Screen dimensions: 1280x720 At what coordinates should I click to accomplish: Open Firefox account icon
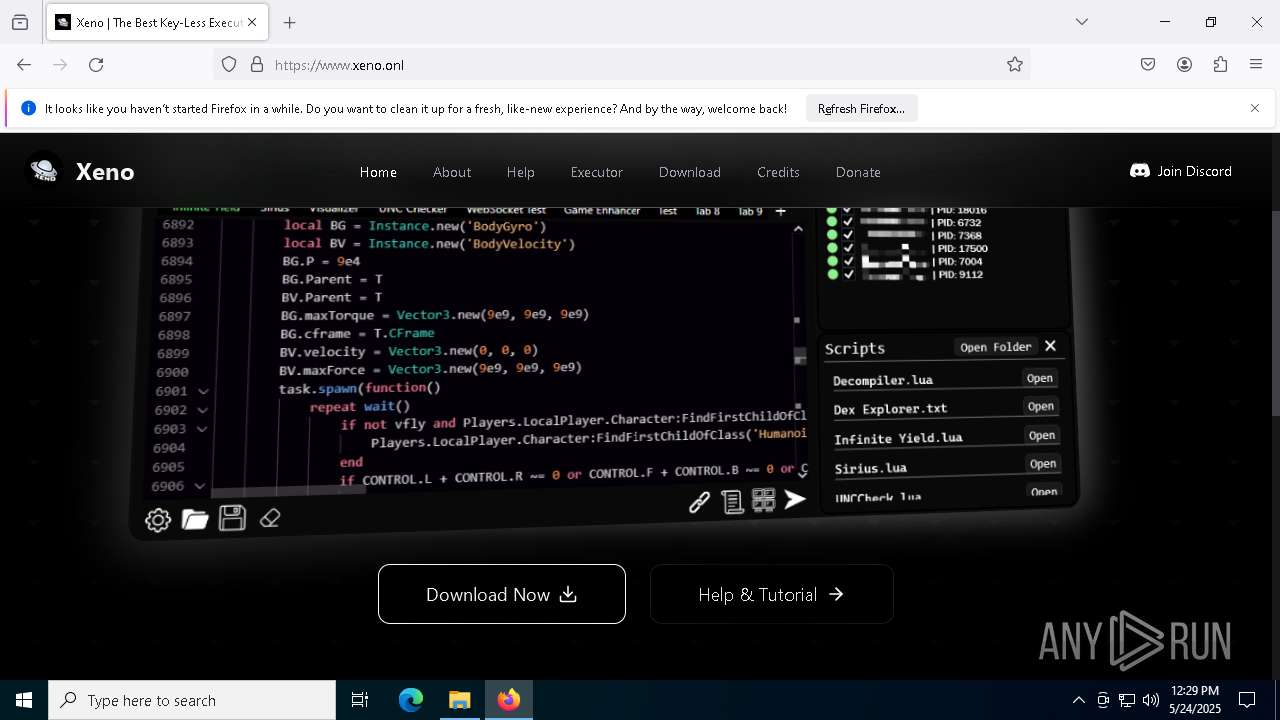click(1184, 64)
